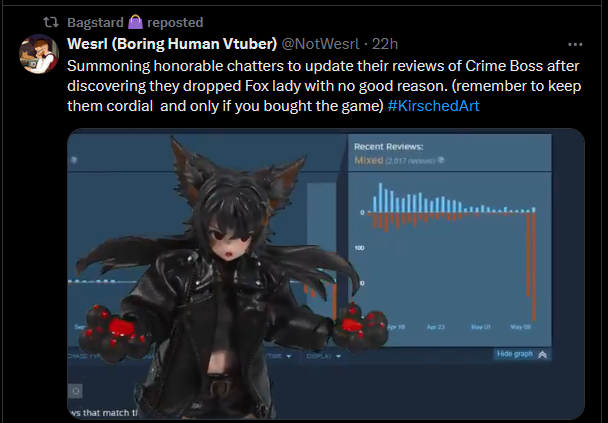
Task: Open Wesrl (Boring Human Vtuber) display name
Action: 172,44
